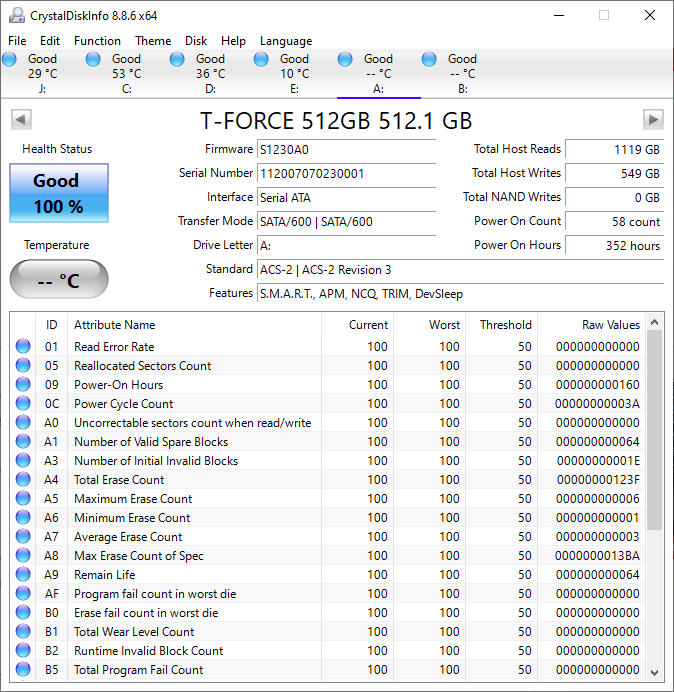Click the attribute list scrollbar thumb
The height and width of the screenshot is (692, 674).
point(655,430)
